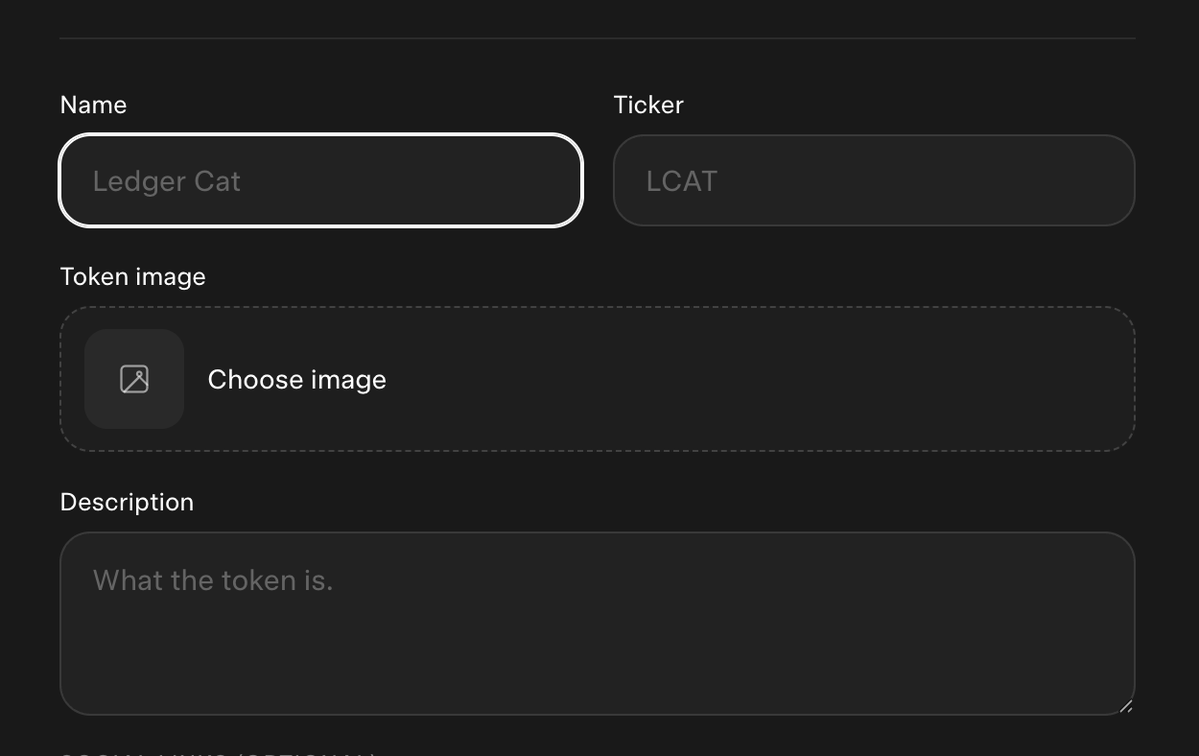
Task: Click the 'What the token is.' placeholder
Action: pyautogui.click(x=213, y=580)
